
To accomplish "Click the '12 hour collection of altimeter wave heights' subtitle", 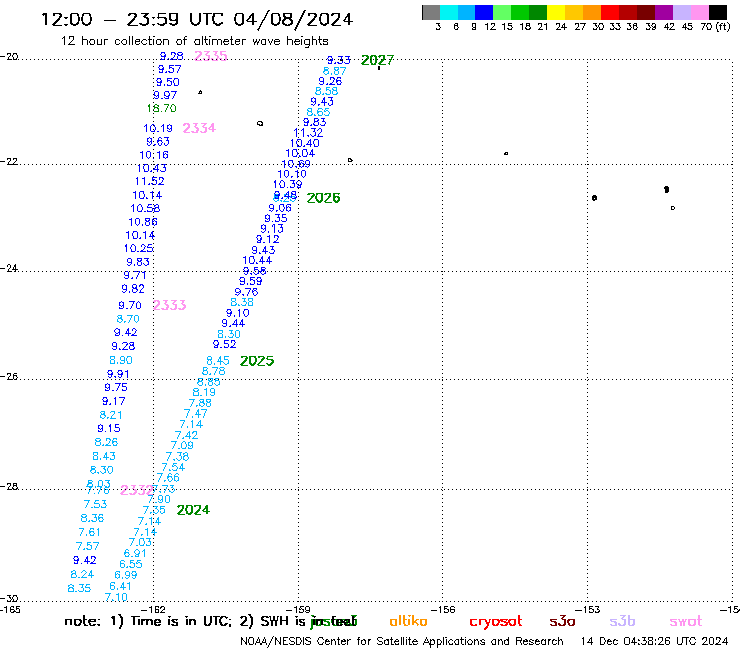I will click(194, 41).
